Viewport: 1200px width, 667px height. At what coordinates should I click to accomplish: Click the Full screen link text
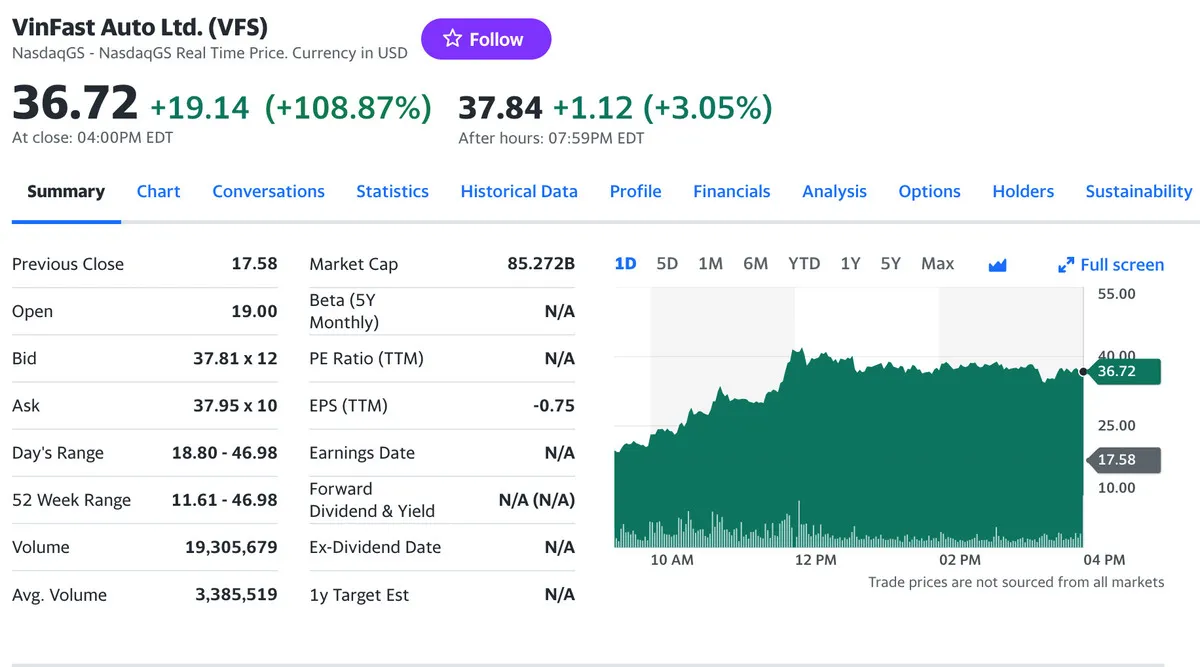tap(1122, 265)
